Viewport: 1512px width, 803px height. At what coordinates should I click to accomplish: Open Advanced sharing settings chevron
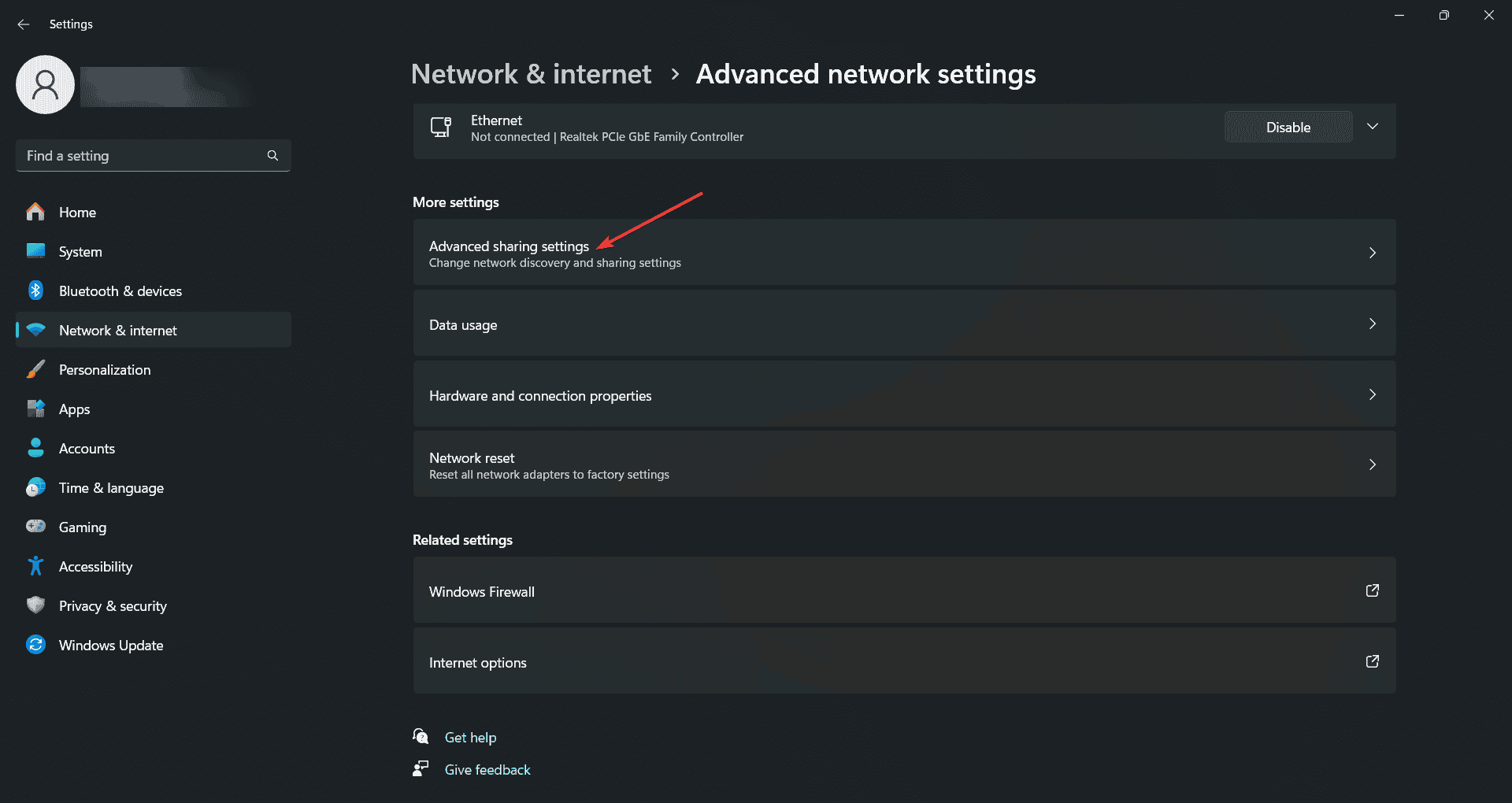1372,253
